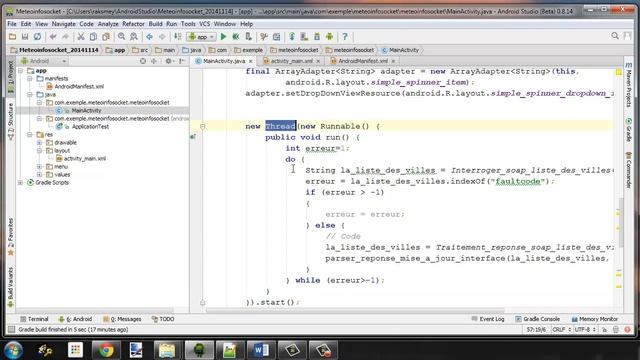Viewport: 640px width, 360px height.
Task: Expand the drawable folder node
Action: 40,142
